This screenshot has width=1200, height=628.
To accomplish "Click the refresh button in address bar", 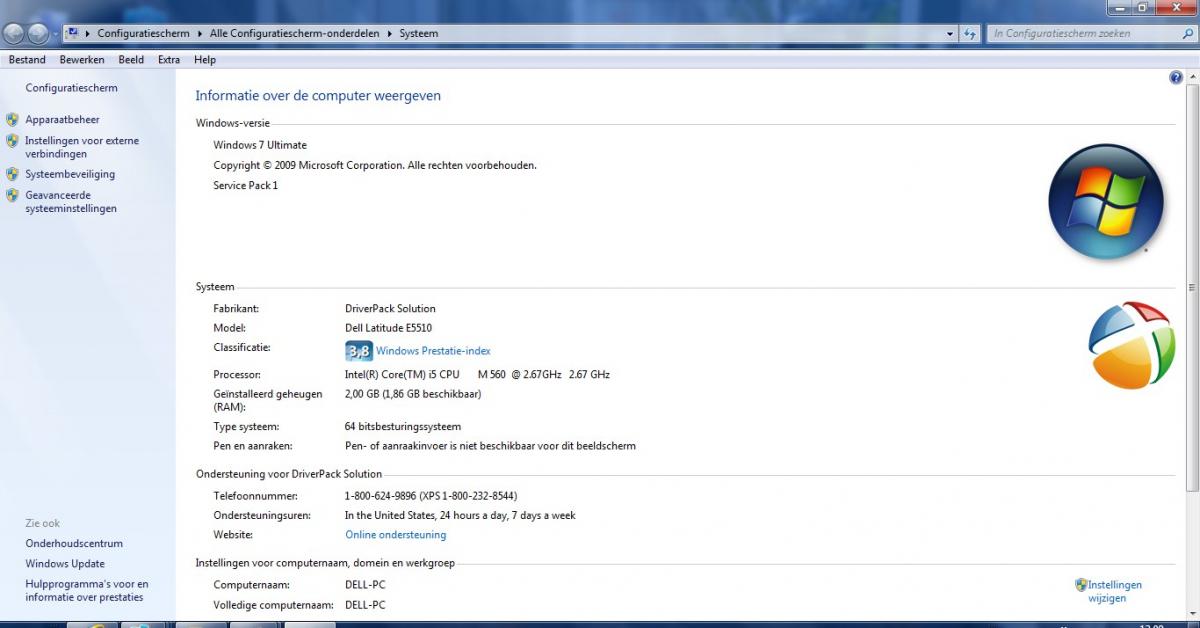I will point(970,33).
